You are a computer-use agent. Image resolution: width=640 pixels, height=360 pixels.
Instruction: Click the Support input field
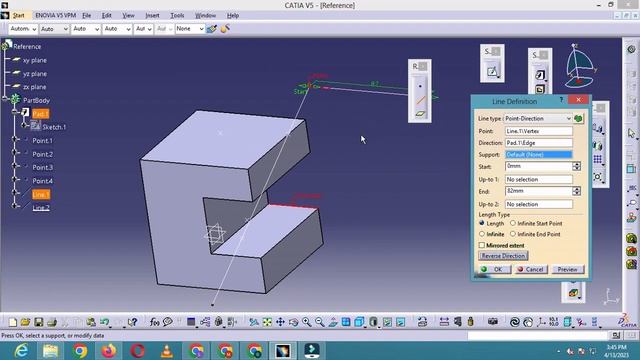tap(538, 155)
